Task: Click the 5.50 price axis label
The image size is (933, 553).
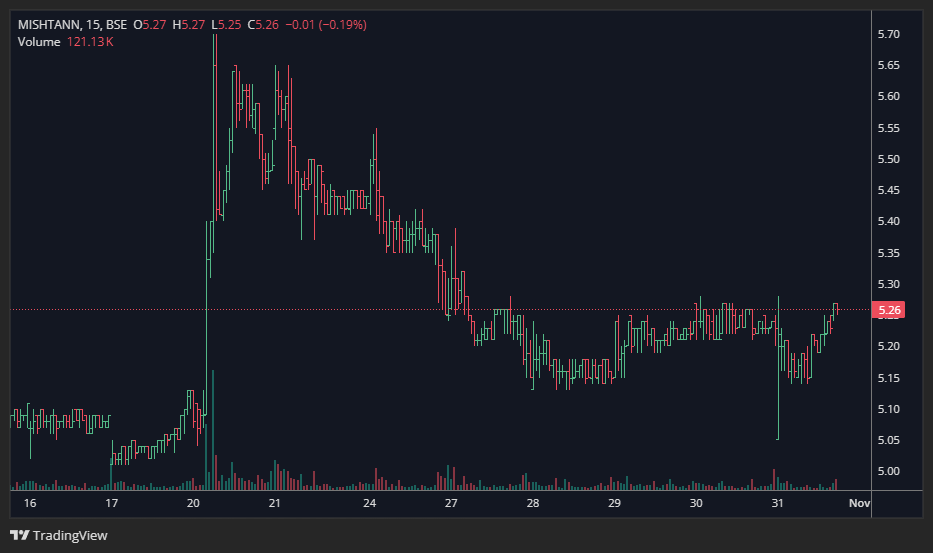Action: tap(888, 159)
